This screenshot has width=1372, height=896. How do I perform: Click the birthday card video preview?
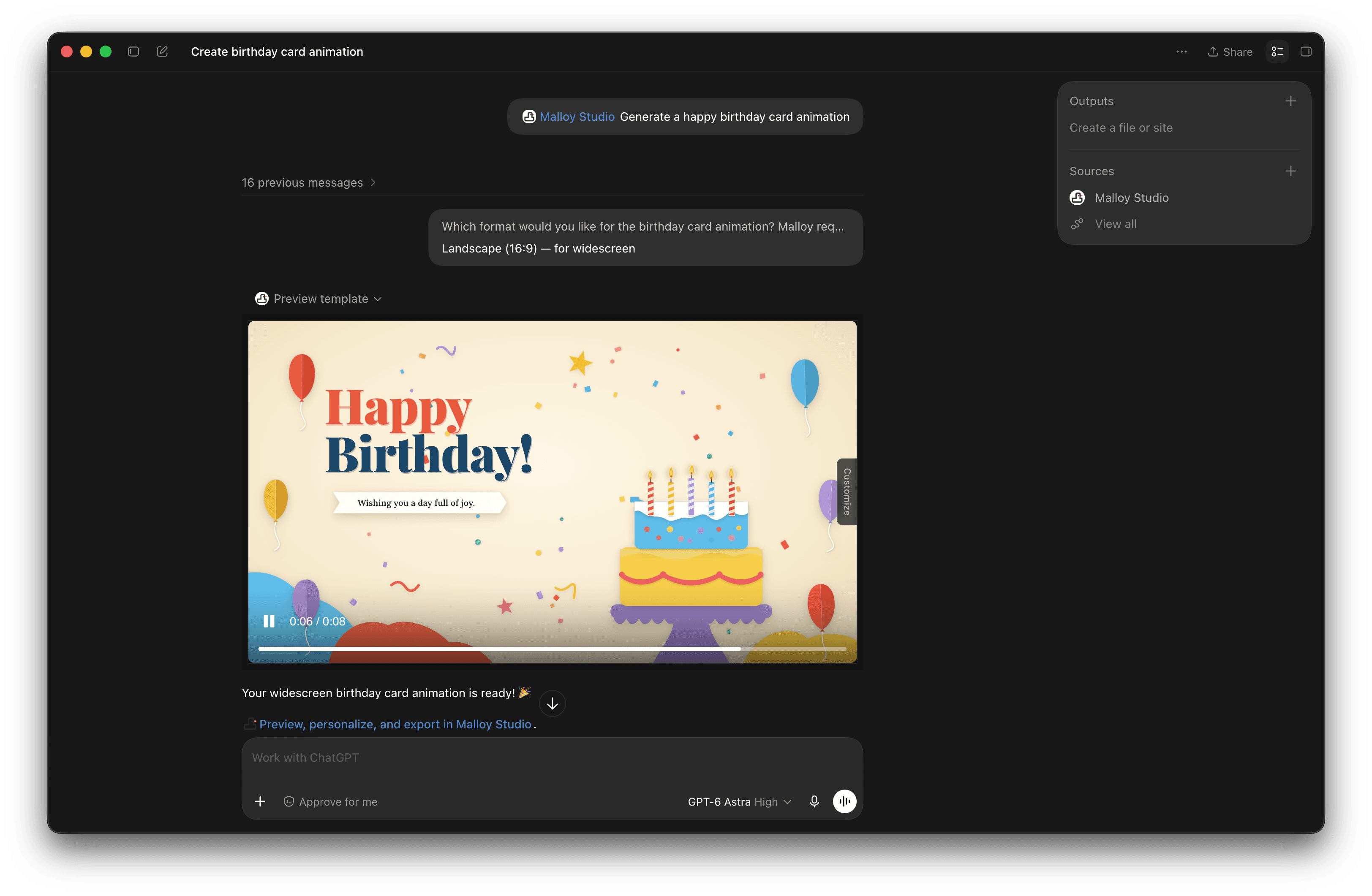(552, 491)
